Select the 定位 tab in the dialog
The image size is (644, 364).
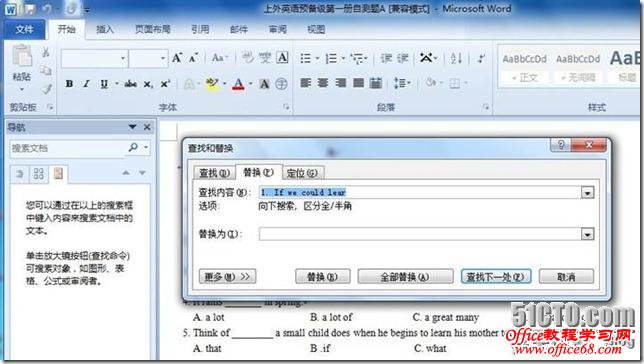[x=302, y=173]
